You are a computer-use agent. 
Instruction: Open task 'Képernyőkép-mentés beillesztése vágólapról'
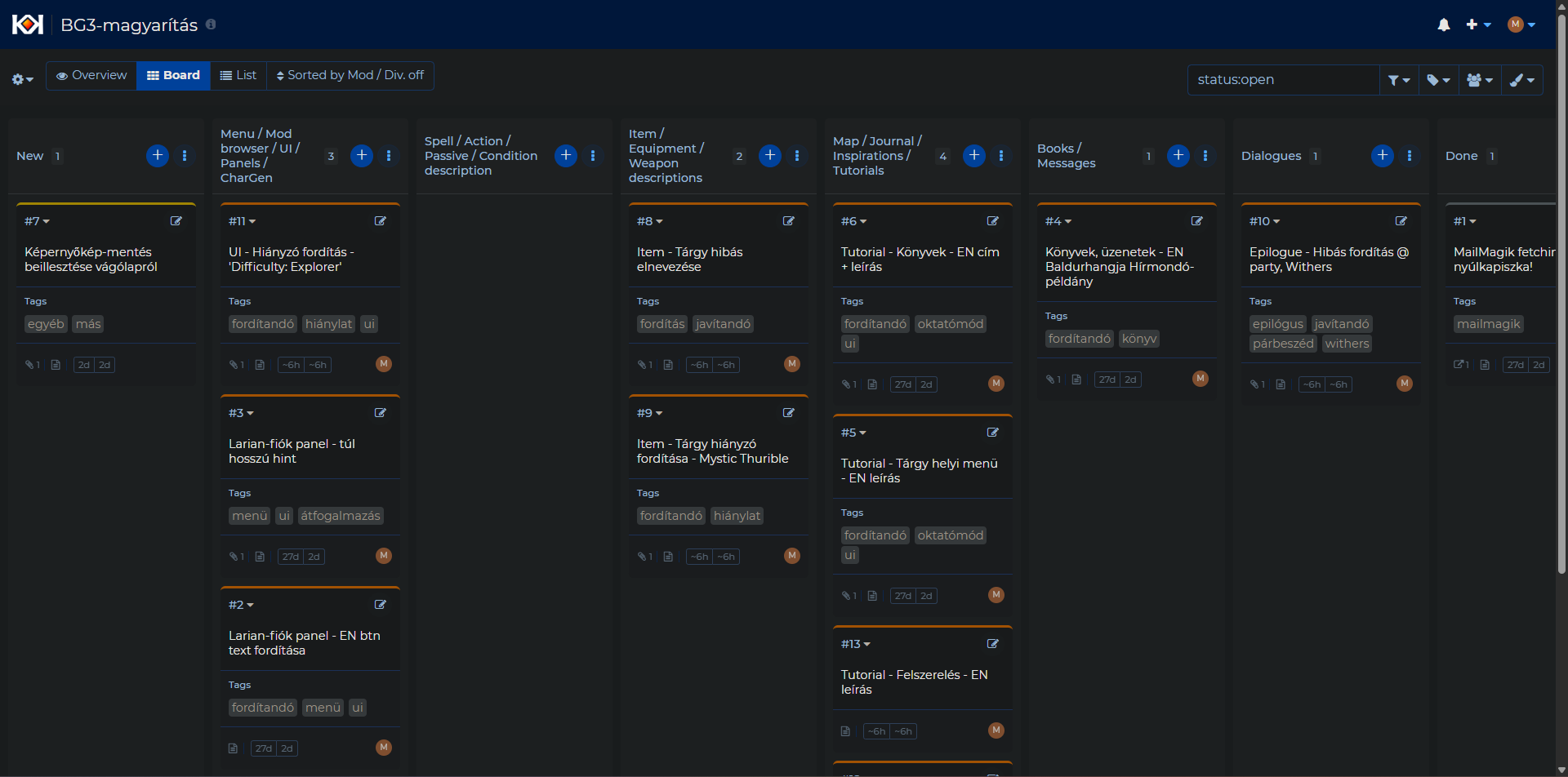pos(91,260)
